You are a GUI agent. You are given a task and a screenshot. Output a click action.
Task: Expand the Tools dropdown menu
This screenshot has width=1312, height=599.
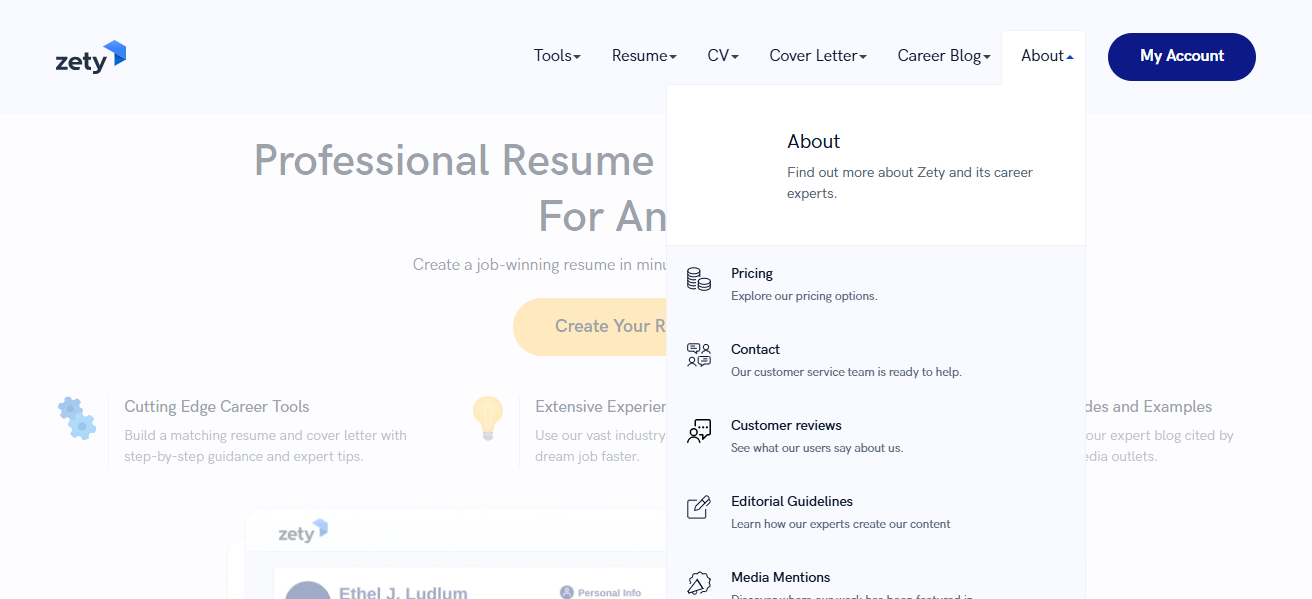557,56
